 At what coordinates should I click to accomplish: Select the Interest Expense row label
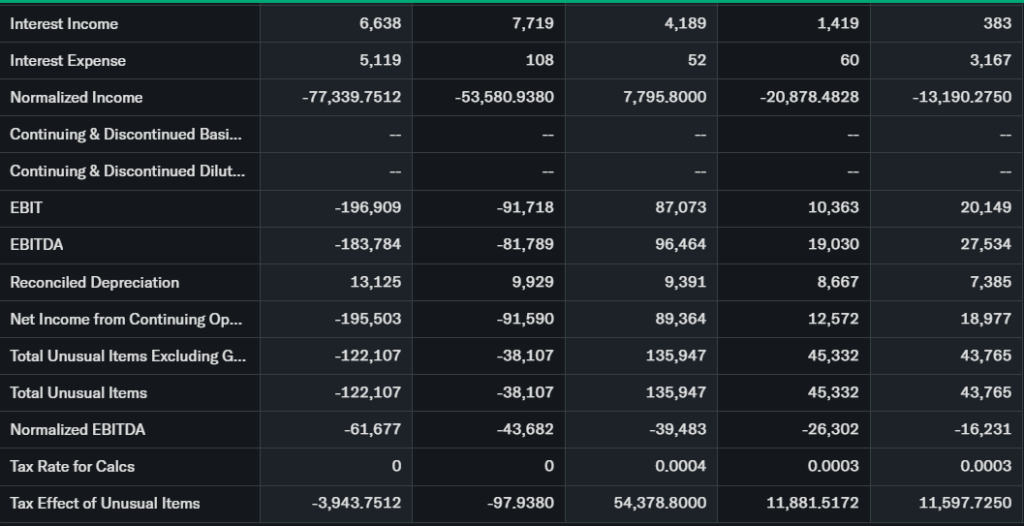click(x=68, y=61)
